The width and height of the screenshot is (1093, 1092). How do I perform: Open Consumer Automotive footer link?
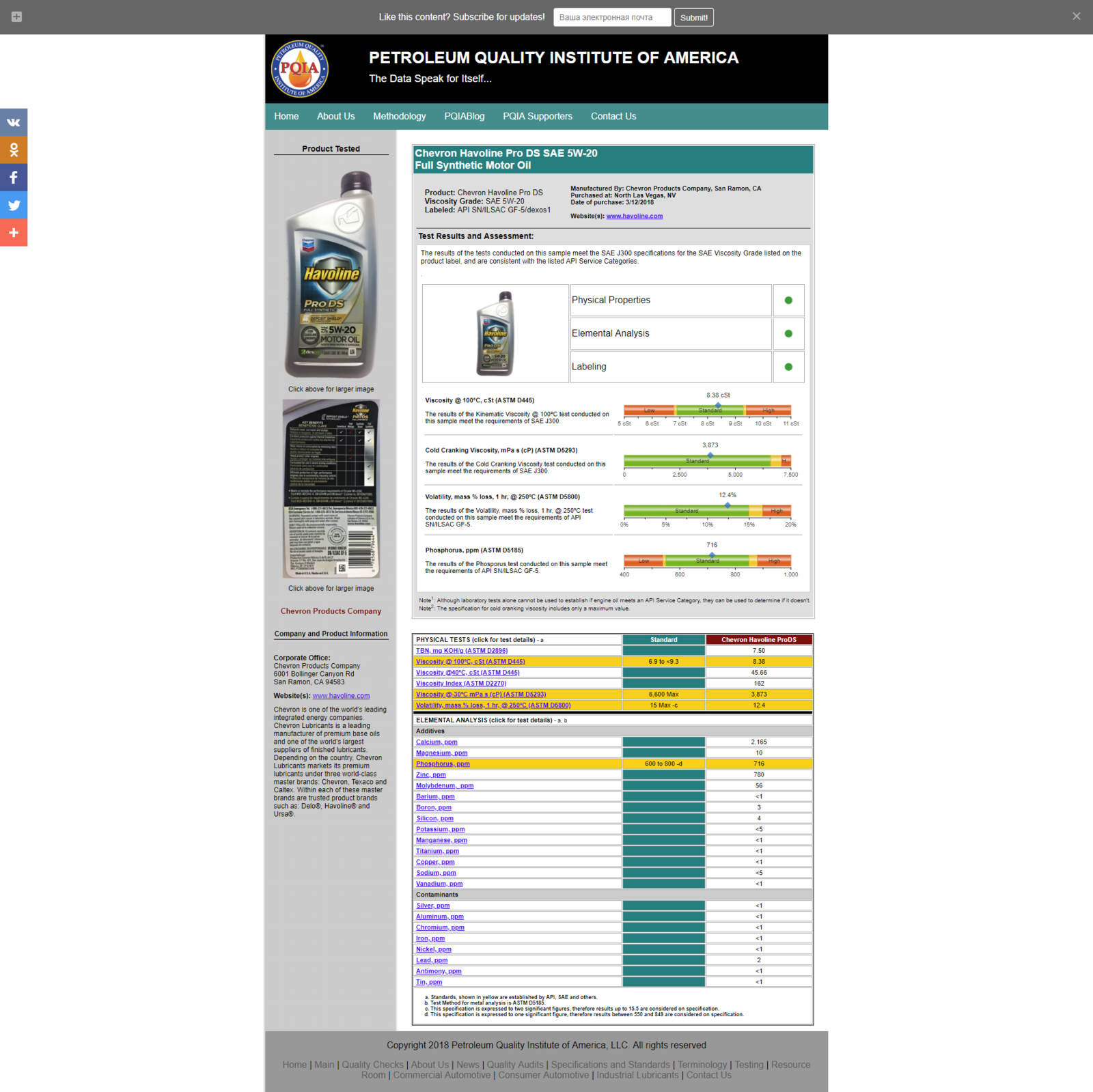pyautogui.click(x=544, y=1075)
